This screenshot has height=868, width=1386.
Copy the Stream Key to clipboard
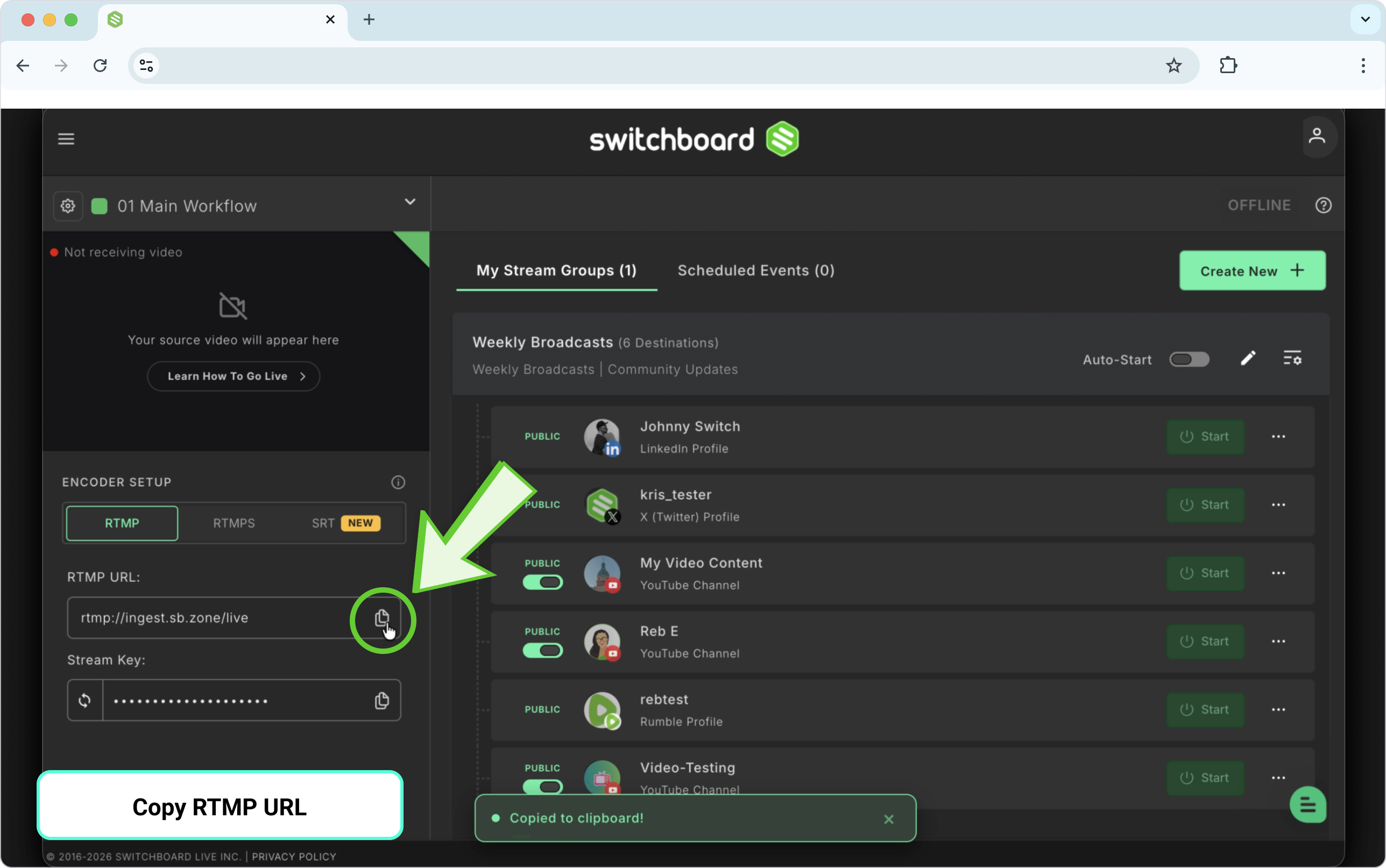382,700
